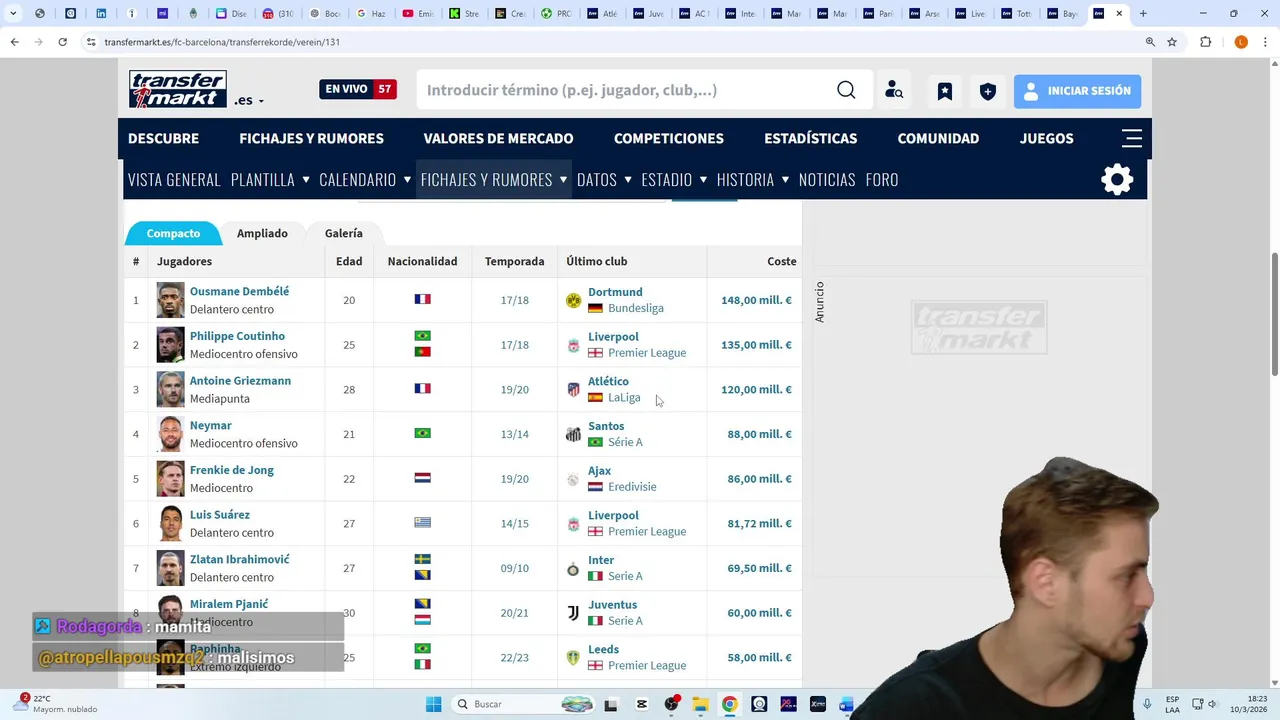Click the shield icon in header
The height and width of the screenshot is (720, 1280).
987,91
